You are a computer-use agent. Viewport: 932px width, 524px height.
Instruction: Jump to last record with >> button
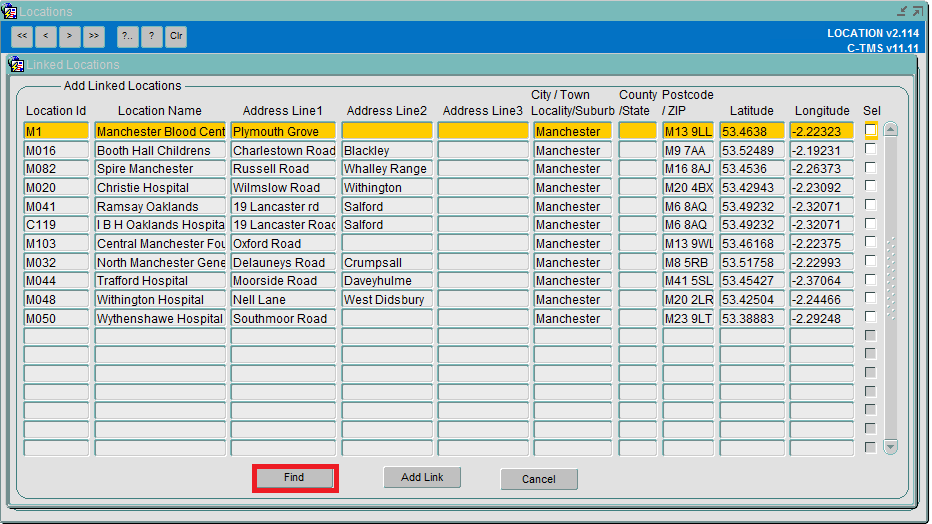[94, 36]
